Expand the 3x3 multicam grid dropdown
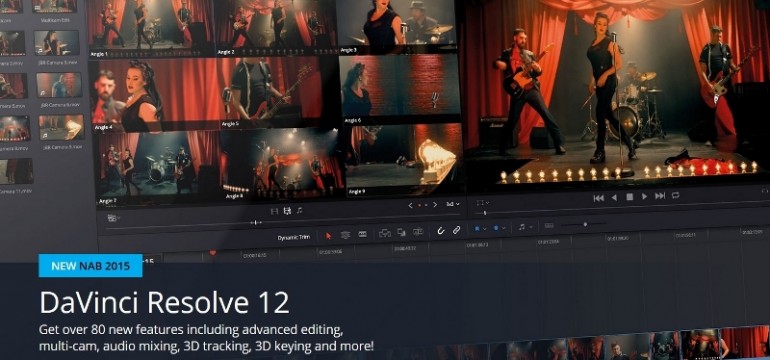The height and width of the screenshot is (360, 770). pos(453,204)
